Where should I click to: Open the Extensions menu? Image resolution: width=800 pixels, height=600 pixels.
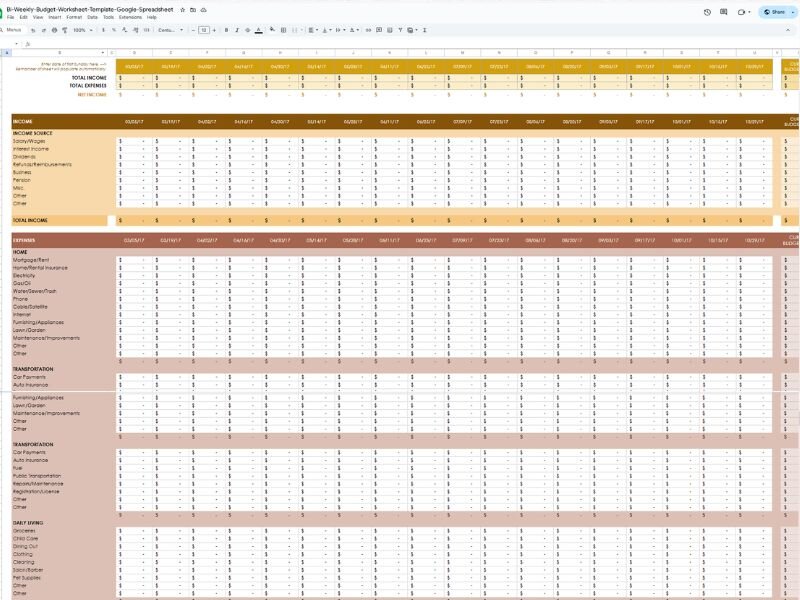click(x=130, y=17)
